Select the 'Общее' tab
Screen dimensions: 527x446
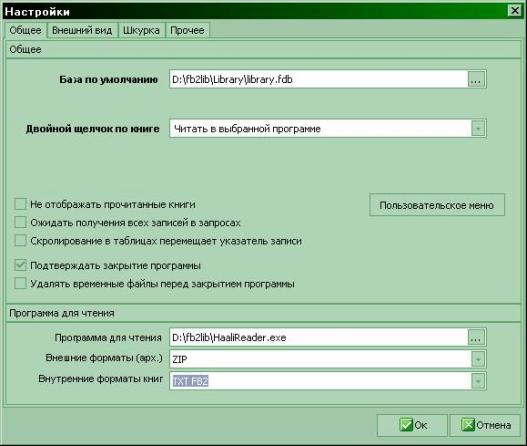[x=25, y=30]
